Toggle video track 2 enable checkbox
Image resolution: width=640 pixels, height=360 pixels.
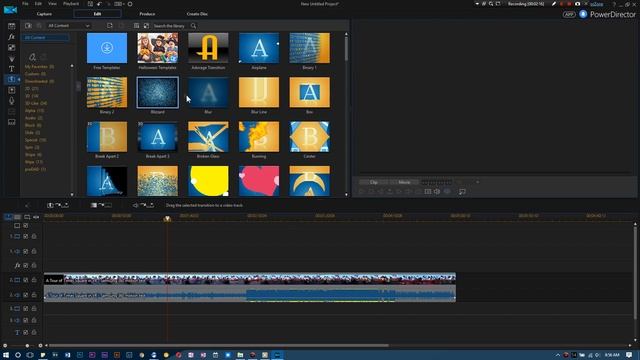[x=26, y=280]
